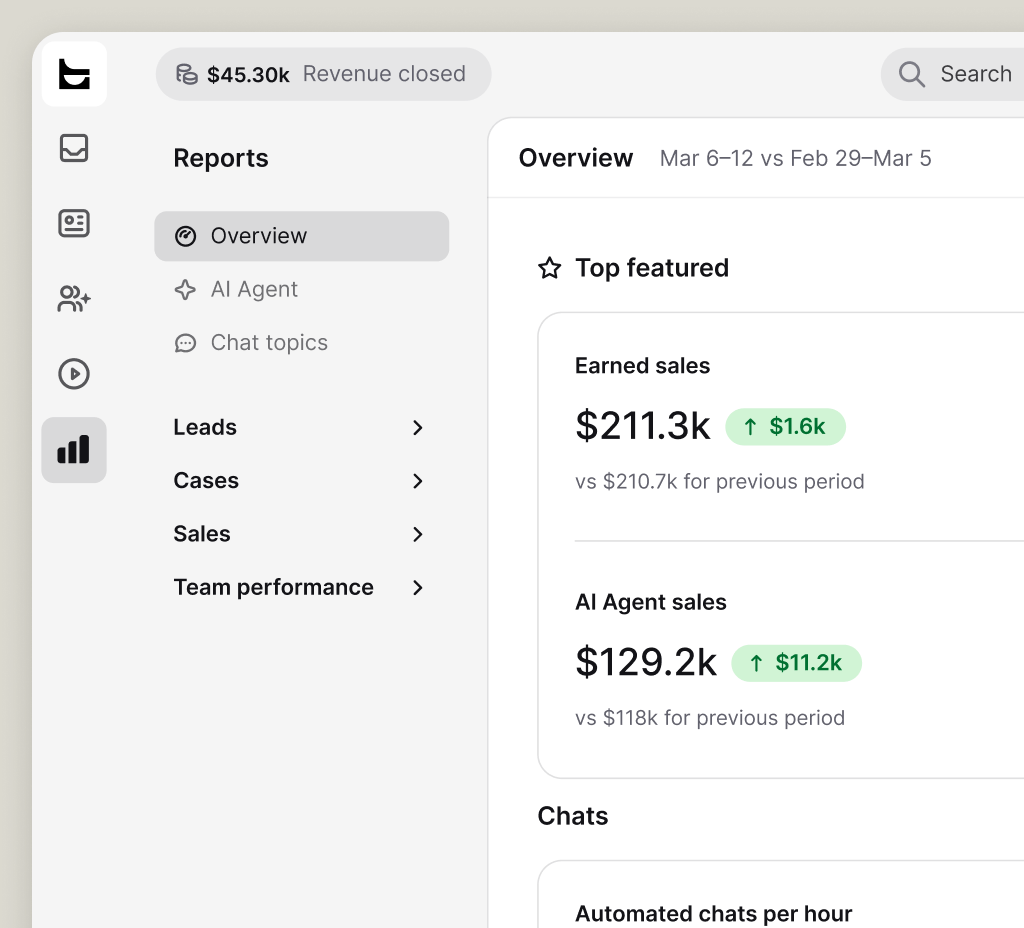Screen dimensions: 1024x928
Task: Expand the Cases section chevron
Action: [x=418, y=481]
